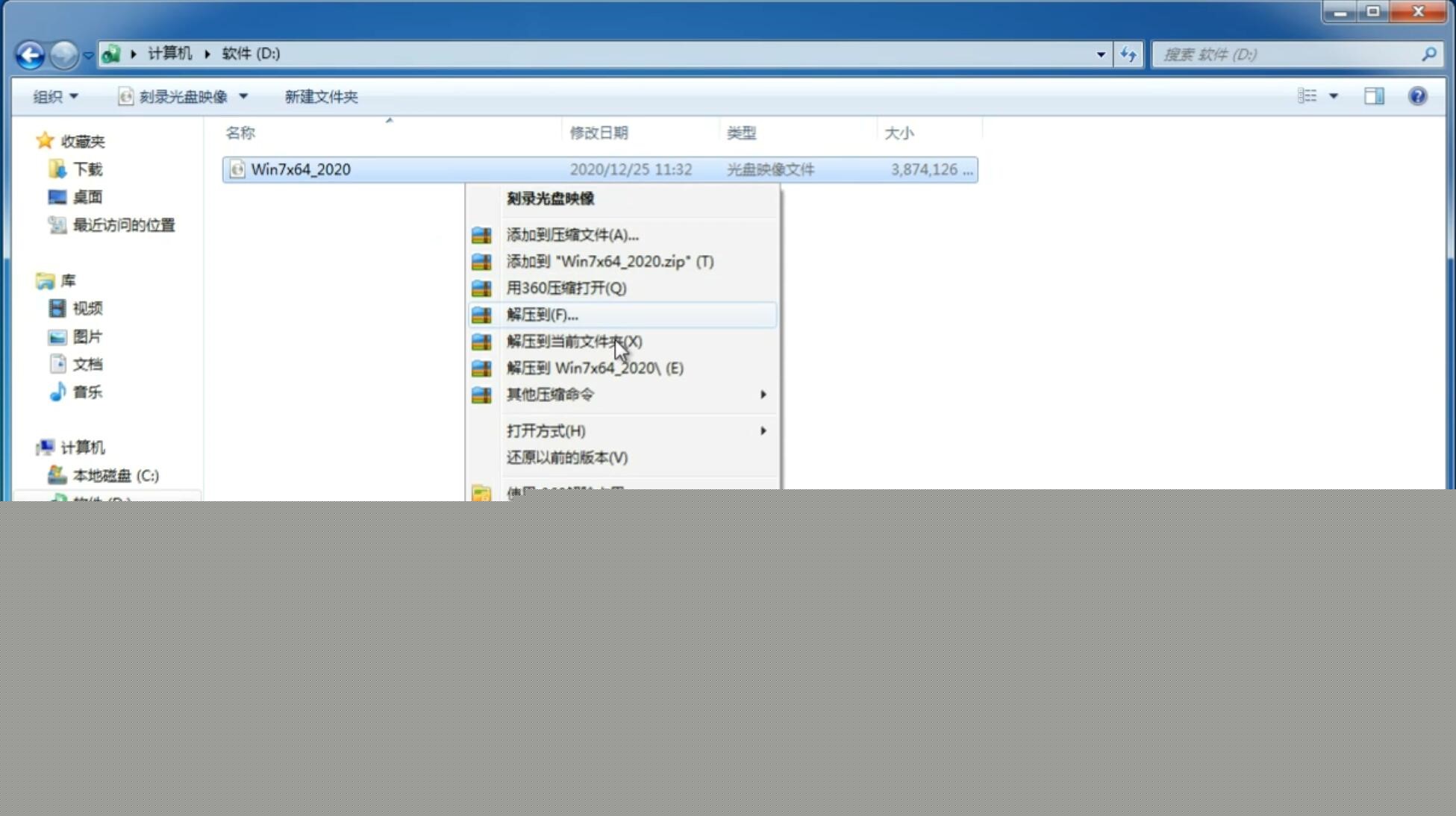Toggle the preview pane icon
The width and height of the screenshot is (1456, 816).
click(1374, 95)
